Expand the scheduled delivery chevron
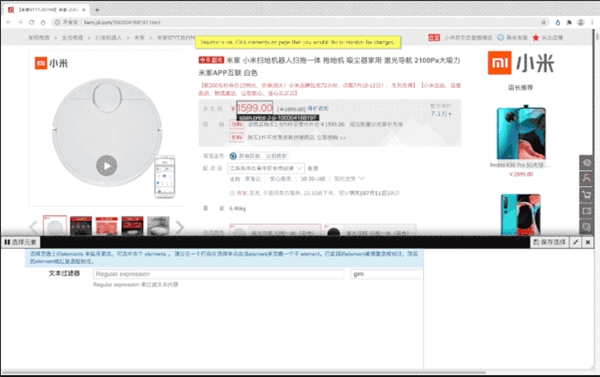 coord(362,178)
